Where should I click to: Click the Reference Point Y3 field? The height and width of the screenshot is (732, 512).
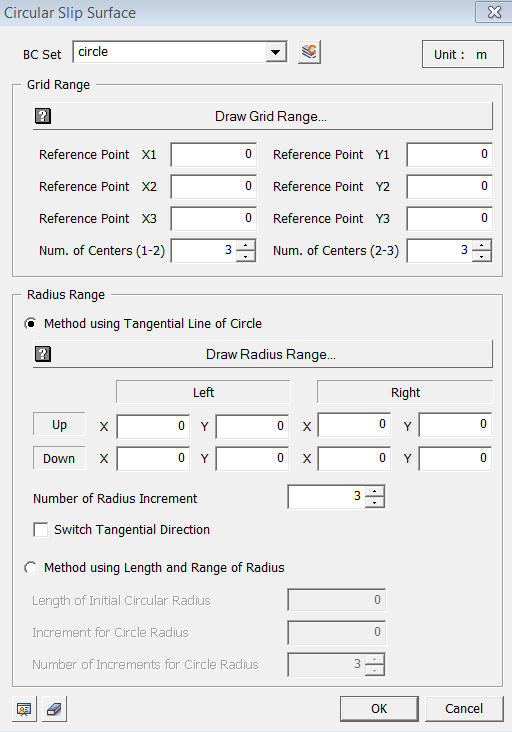click(449, 218)
